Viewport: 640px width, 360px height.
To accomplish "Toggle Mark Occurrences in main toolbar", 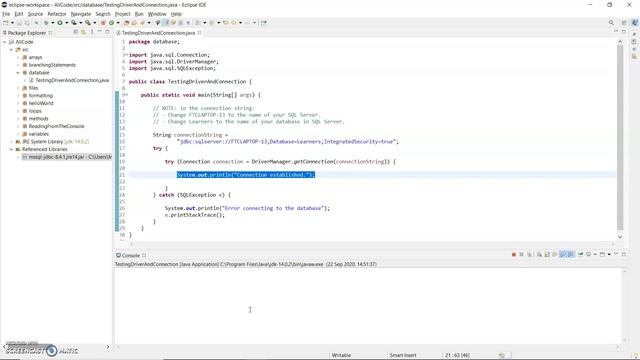I will (165, 23).
